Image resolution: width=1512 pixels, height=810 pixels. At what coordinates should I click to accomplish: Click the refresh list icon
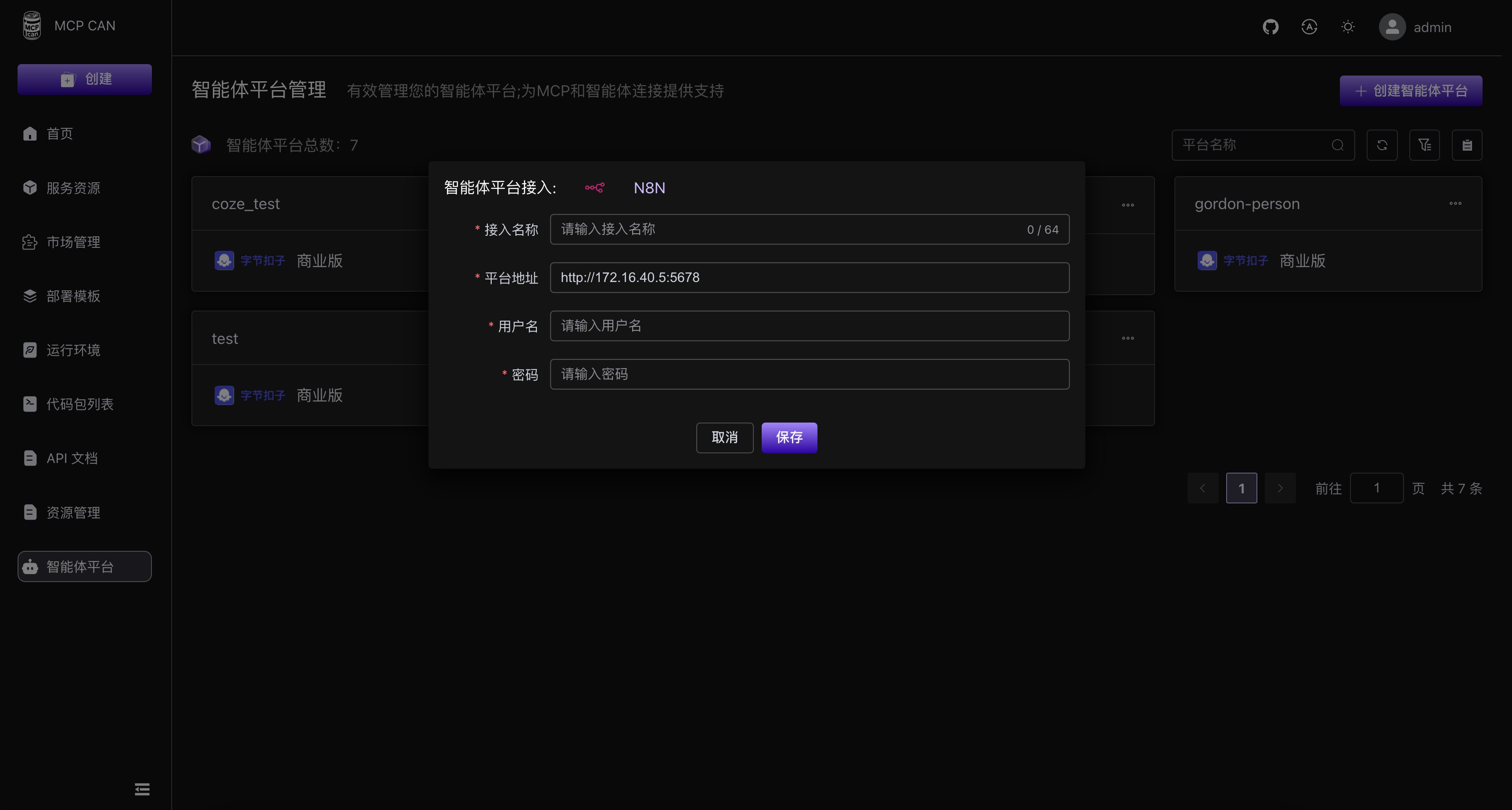(x=1382, y=145)
